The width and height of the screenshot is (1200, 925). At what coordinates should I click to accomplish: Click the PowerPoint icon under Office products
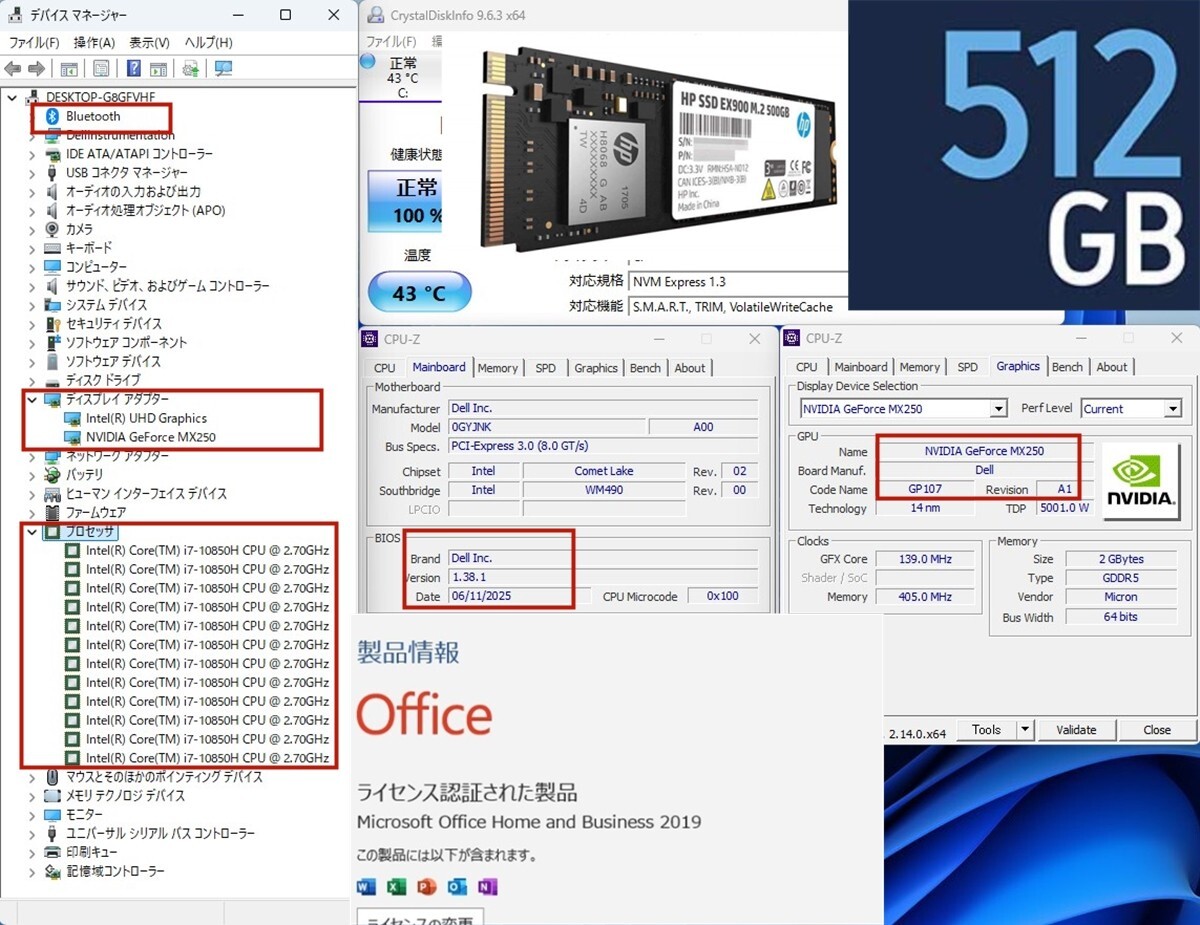click(x=427, y=887)
